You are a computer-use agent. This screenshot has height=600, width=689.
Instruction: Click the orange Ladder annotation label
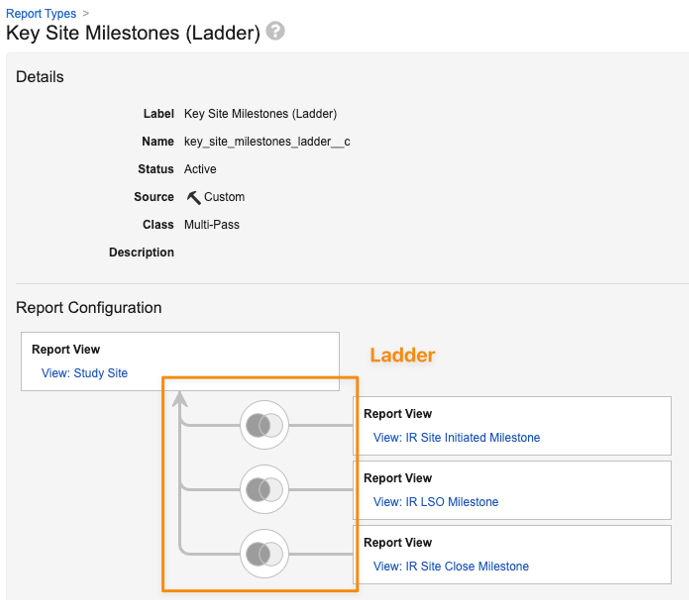403,355
